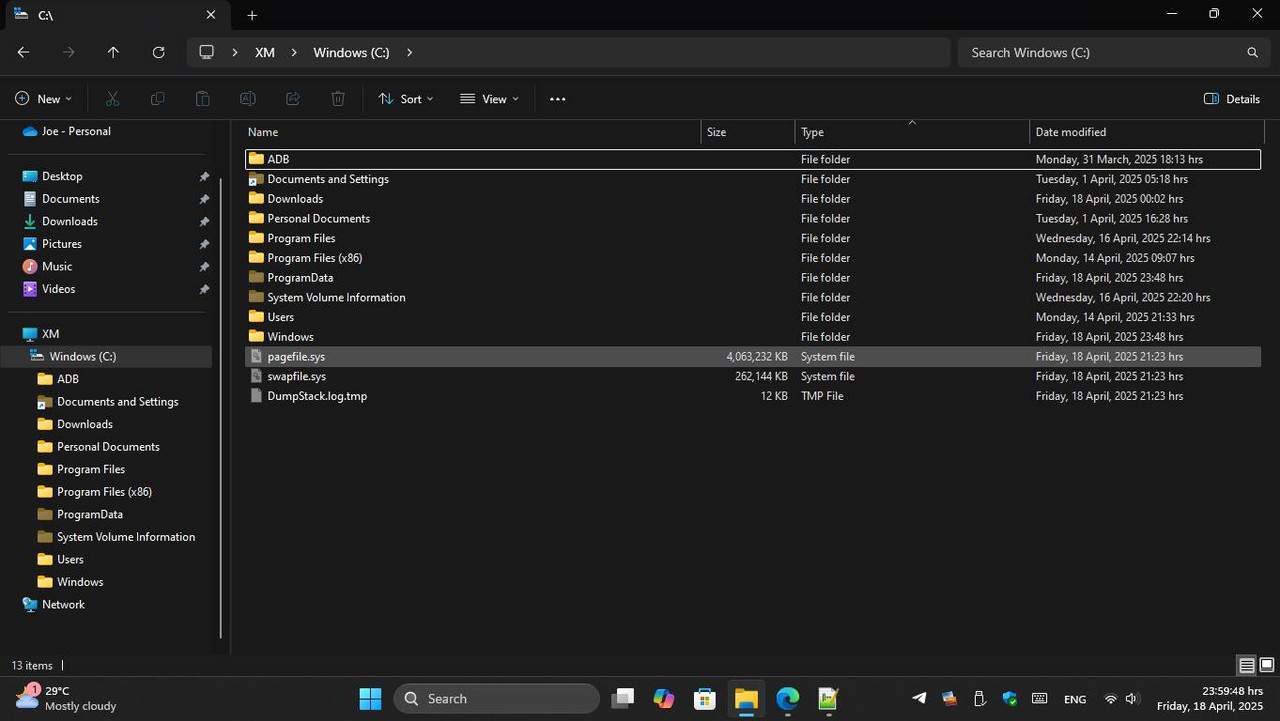Image resolution: width=1280 pixels, height=721 pixels.
Task: Click the Paste clipboard icon
Action: click(x=202, y=99)
